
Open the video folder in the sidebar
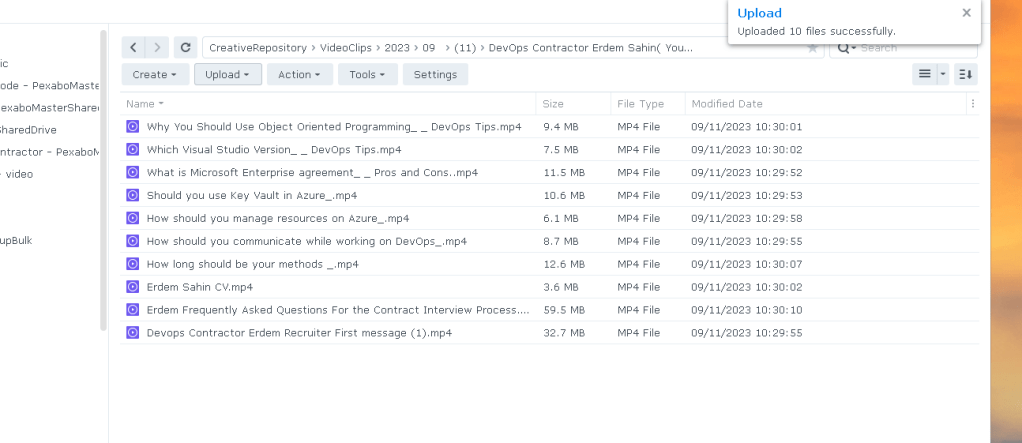pyautogui.click(x=17, y=174)
